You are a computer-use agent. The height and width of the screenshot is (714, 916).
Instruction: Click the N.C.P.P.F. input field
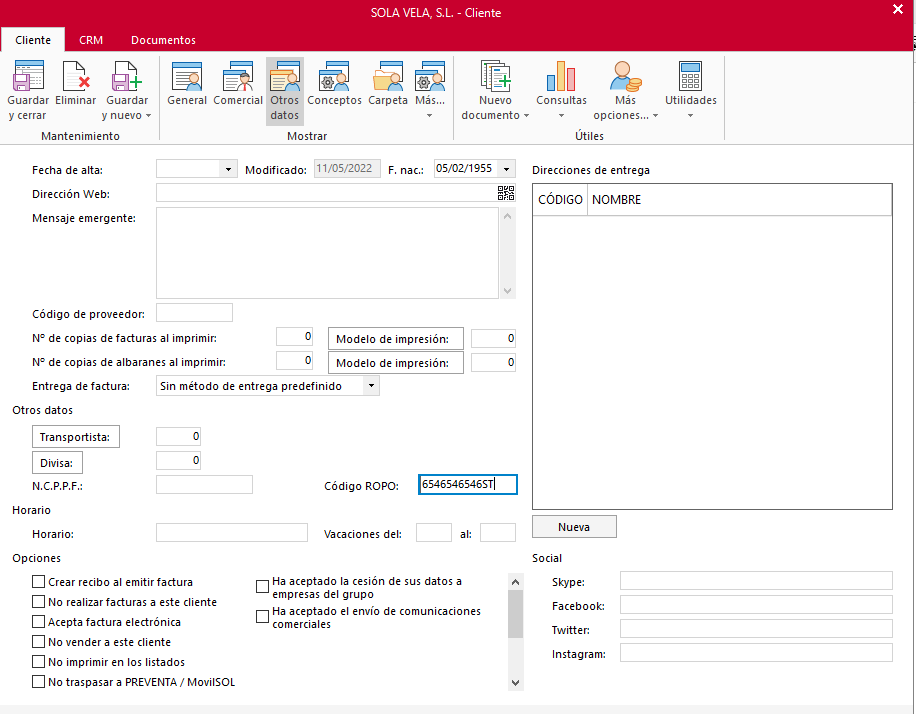[204, 484]
